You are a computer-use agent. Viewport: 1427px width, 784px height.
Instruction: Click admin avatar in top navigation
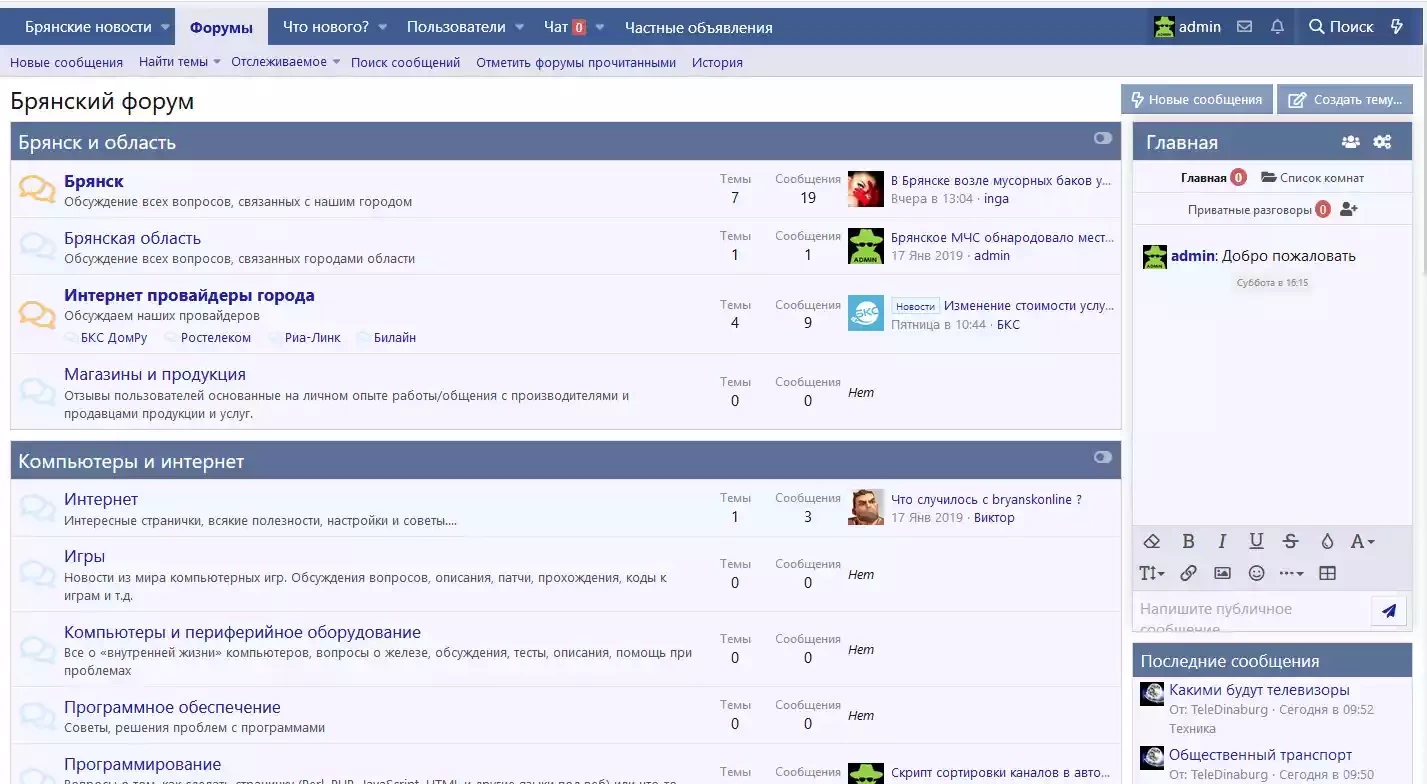click(1164, 27)
